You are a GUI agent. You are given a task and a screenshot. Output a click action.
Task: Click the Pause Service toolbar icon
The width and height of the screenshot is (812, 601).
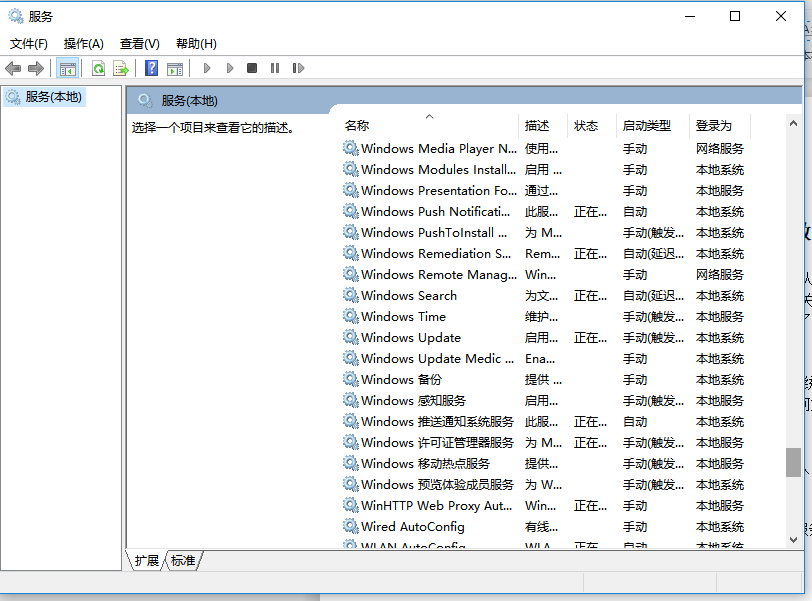[x=275, y=68]
